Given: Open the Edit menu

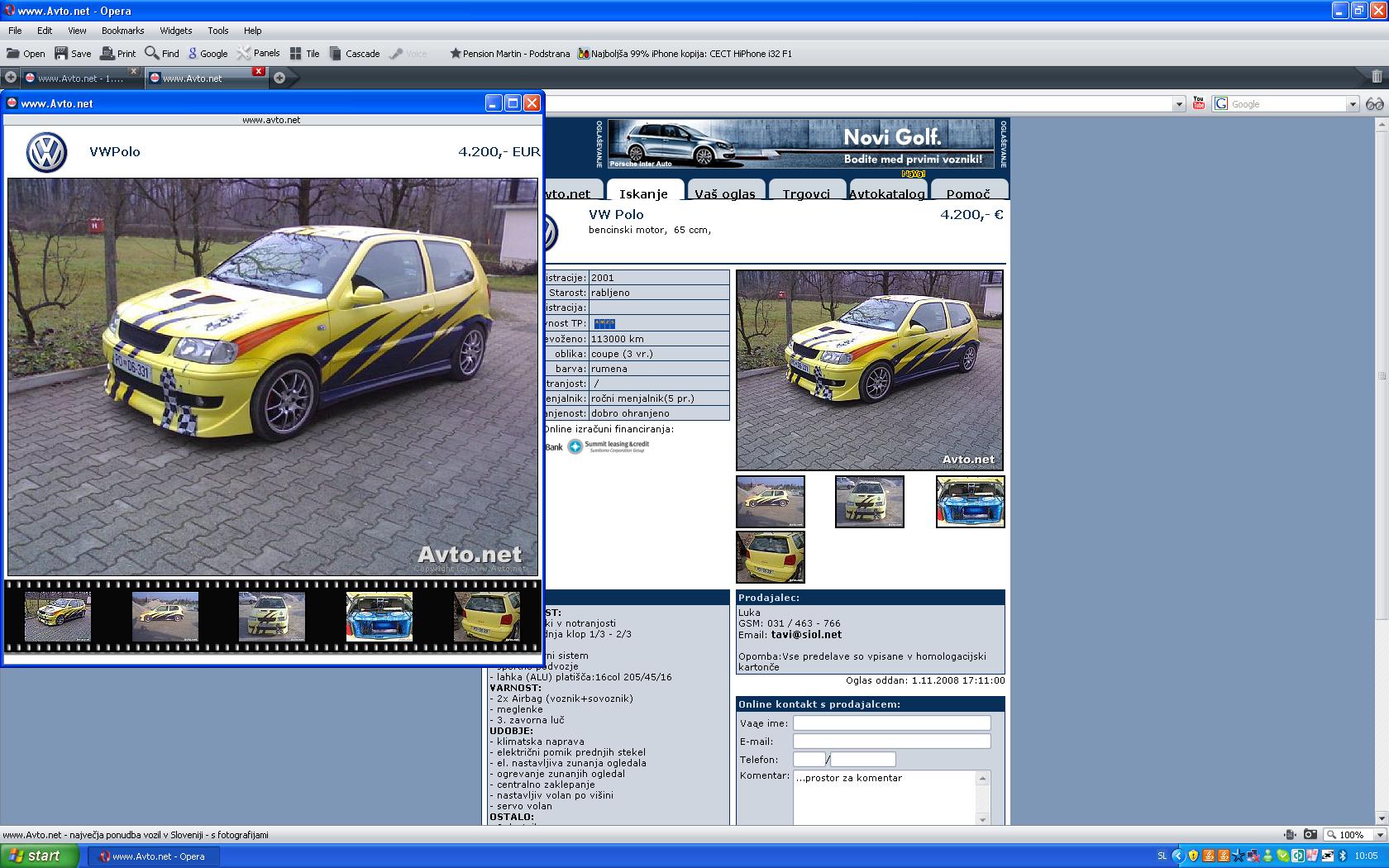Looking at the screenshot, I should click(x=45, y=31).
